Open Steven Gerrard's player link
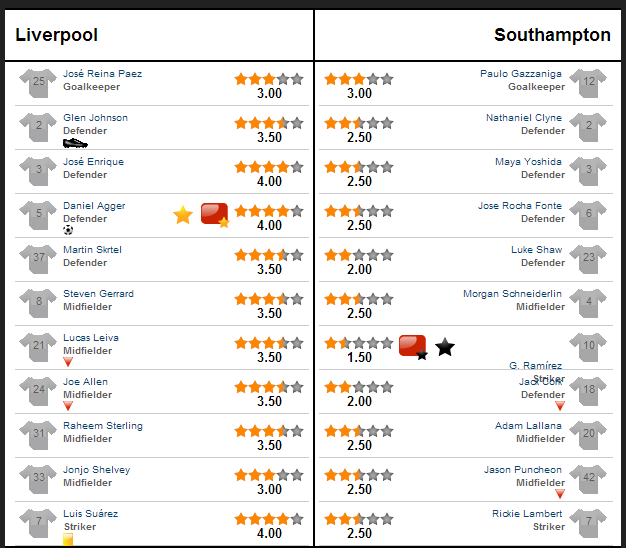Screen dimensions: 626x548 point(99,294)
